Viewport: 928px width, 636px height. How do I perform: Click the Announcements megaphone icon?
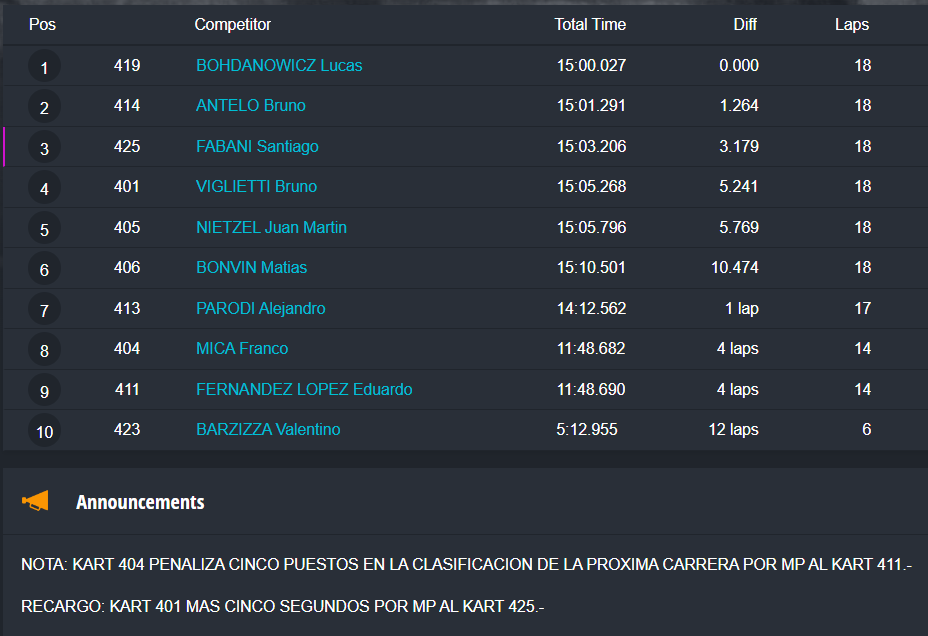click(35, 501)
